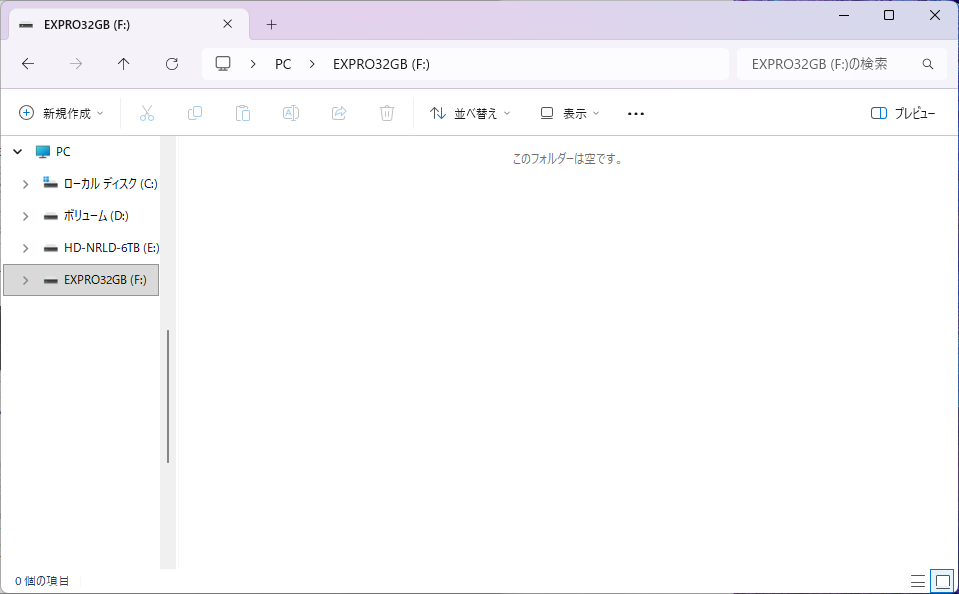Click the Share toolbar icon
Image resolution: width=959 pixels, height=594 pixels.
[339, 114]
